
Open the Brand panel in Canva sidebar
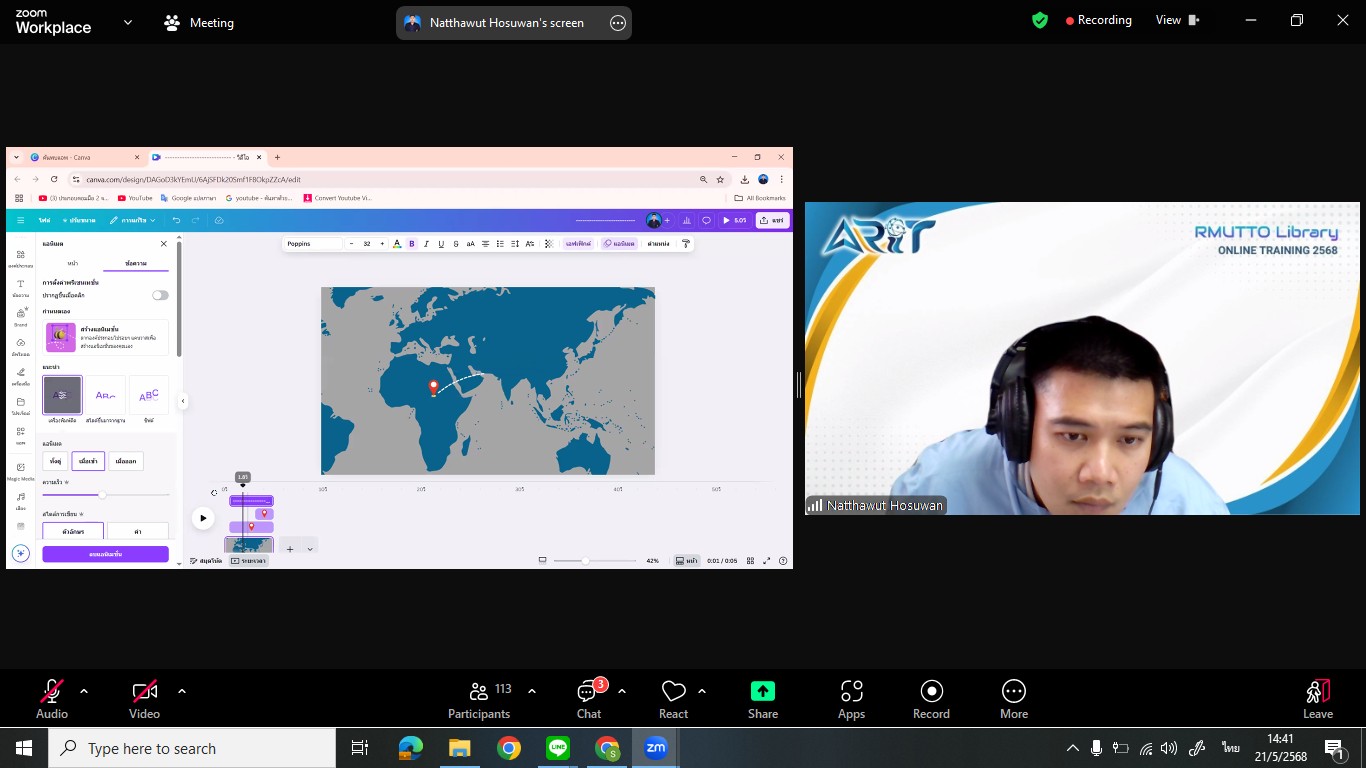pyautogui.click(x=20, y=318)
